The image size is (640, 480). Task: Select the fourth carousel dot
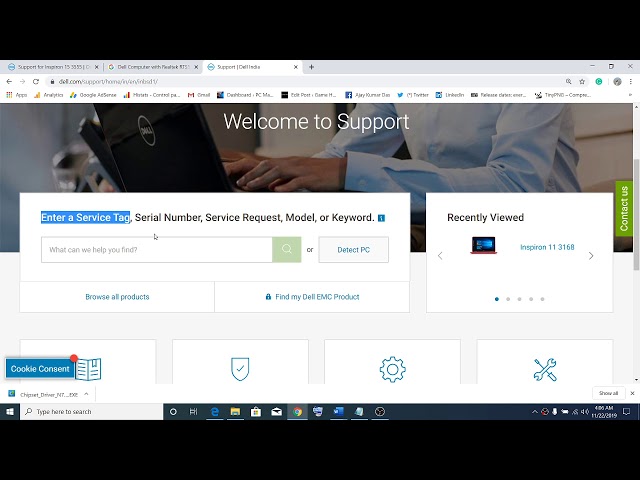(531, 299)
